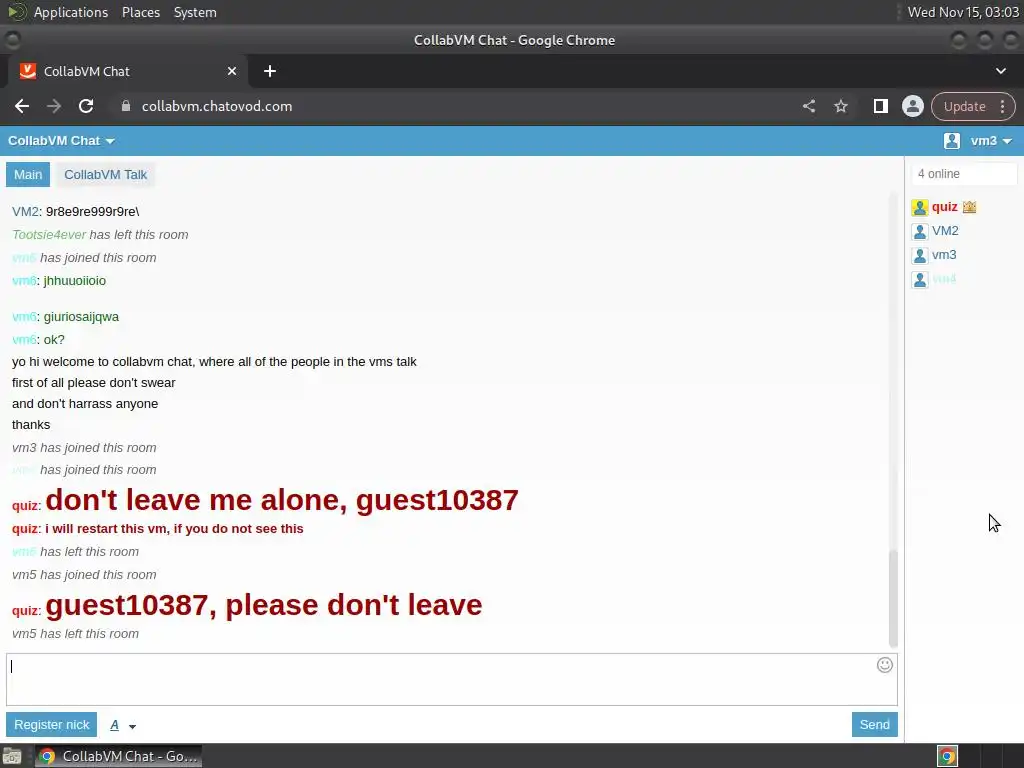Click the clock Wed Nov 15, 03:03
This screenshot has height=768, width=1024.
pos(963,12)
